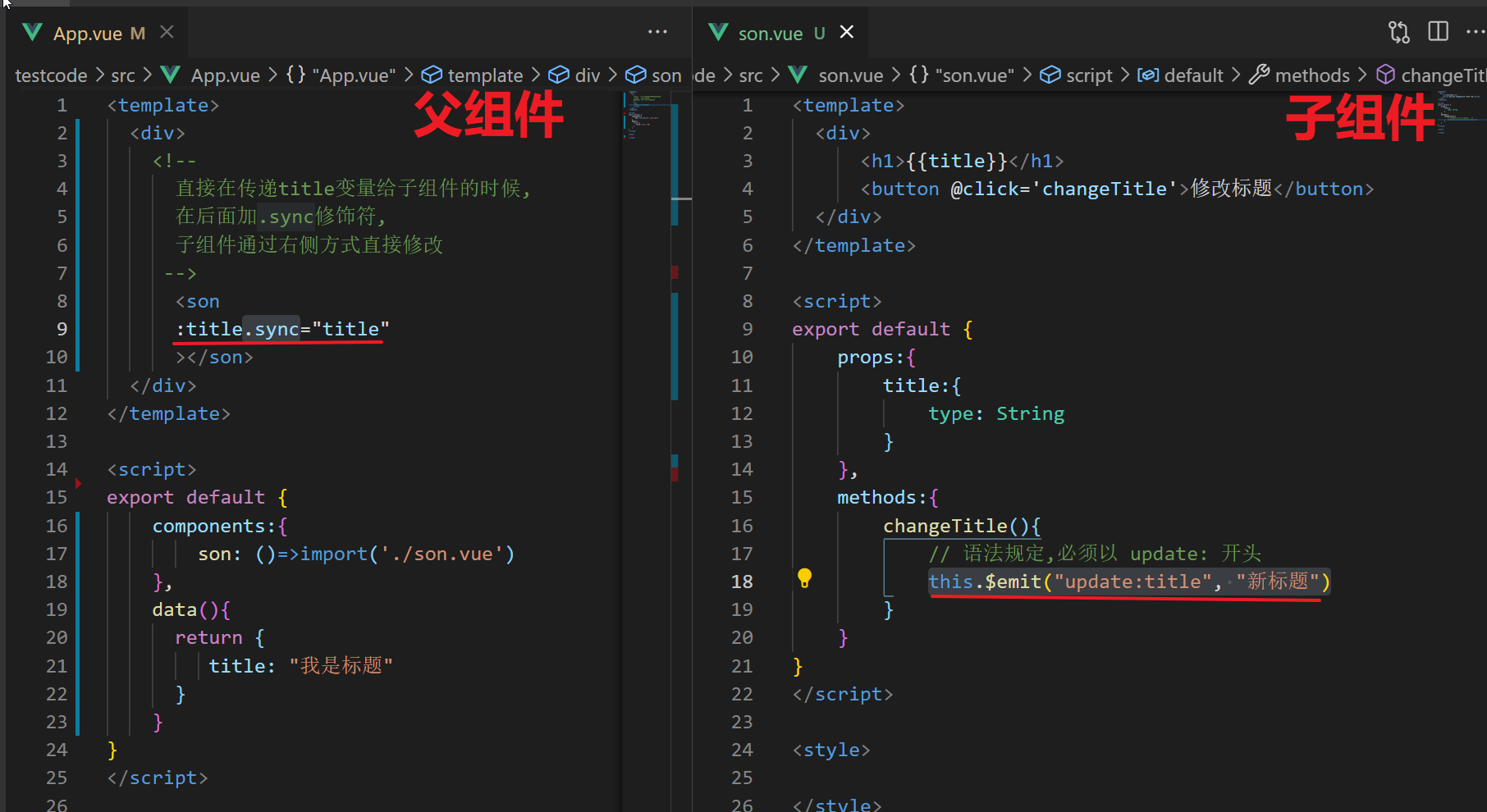
Task: Click the App.vue minimap
Action: (646, 115)
